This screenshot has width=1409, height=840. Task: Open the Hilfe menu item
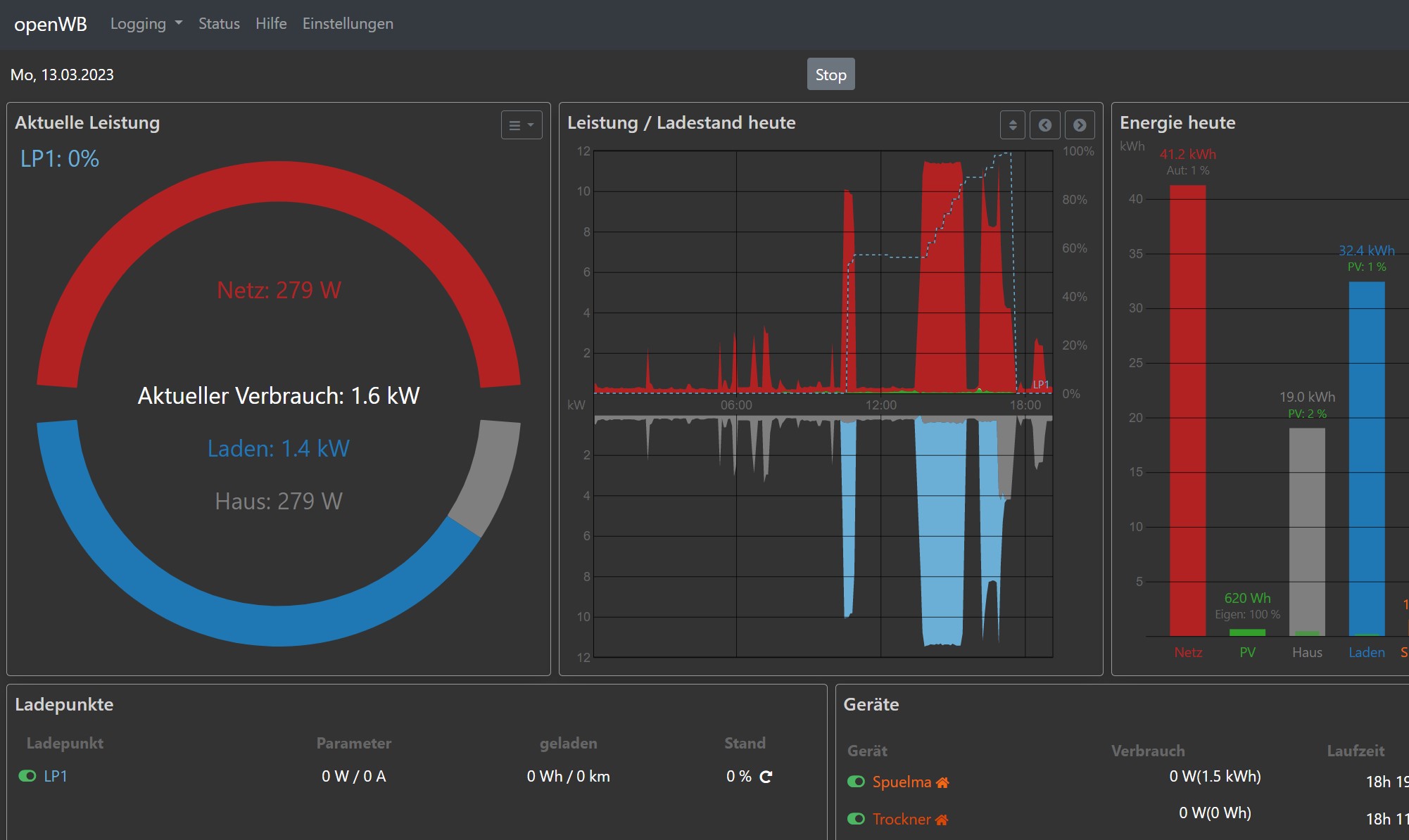point(271,24)
